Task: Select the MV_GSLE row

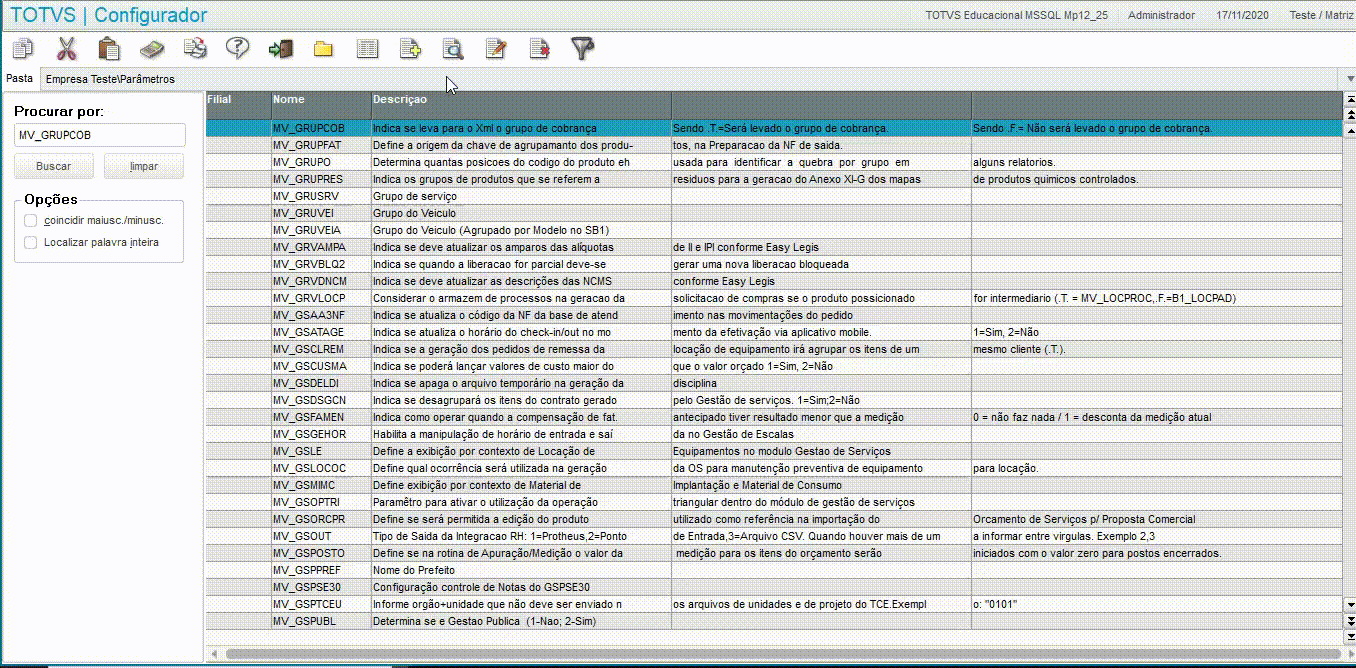Action: pos(773,451)
